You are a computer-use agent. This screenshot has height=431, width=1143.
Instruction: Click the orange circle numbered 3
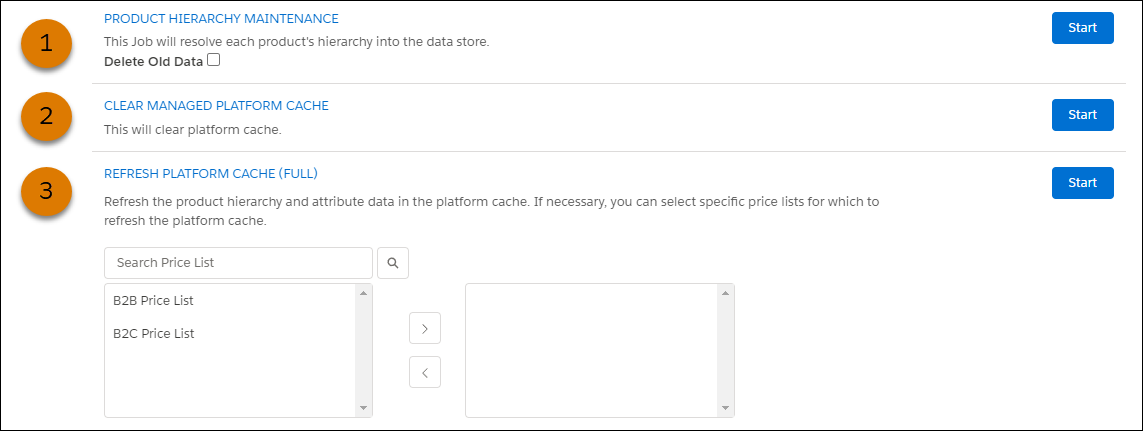(x=47, y=191)
